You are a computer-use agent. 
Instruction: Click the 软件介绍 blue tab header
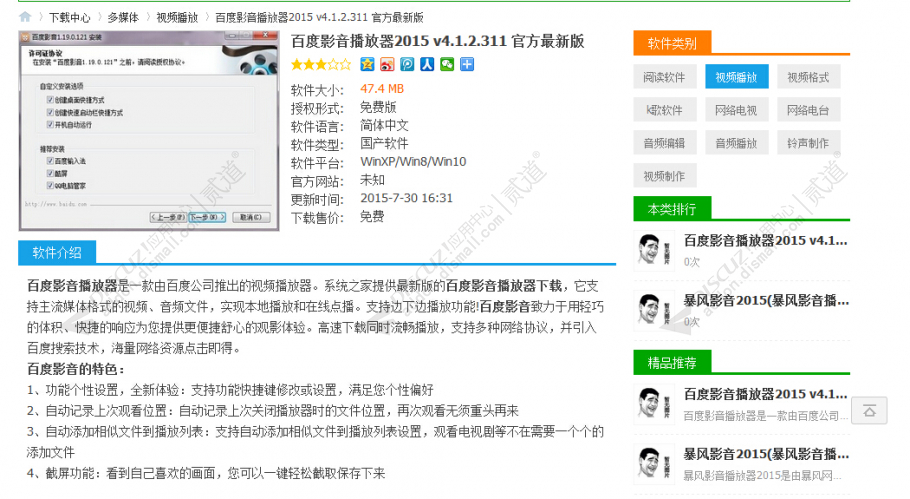[x=57, y=252]
